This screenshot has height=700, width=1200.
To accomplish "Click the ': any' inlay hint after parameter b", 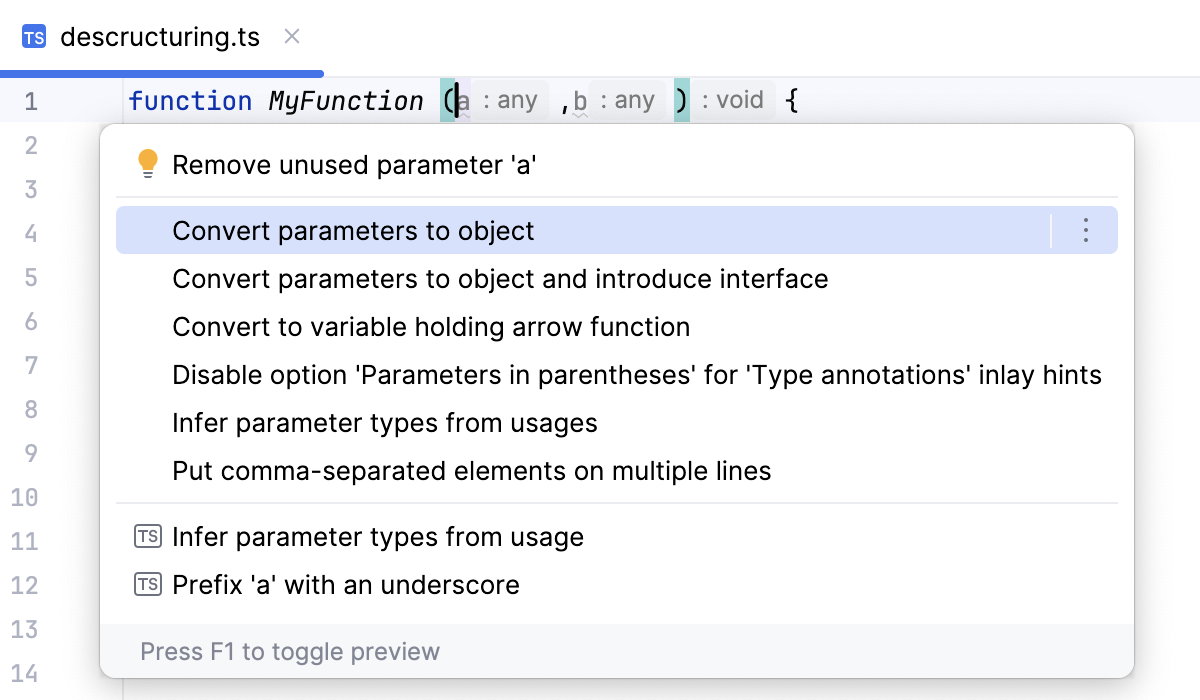I will pyautogui.click(x=630, y=100).
